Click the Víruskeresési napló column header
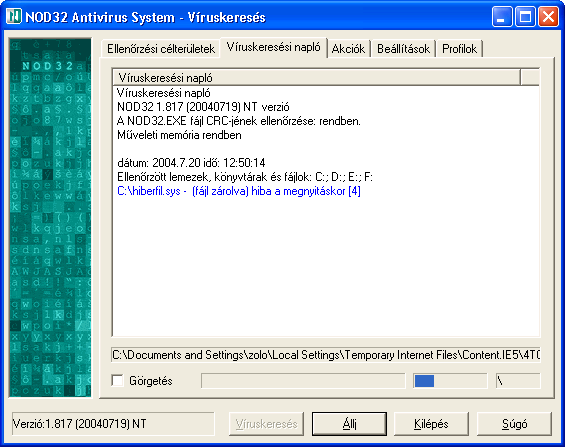Viewport: 565px width, 447px height. 317,77
